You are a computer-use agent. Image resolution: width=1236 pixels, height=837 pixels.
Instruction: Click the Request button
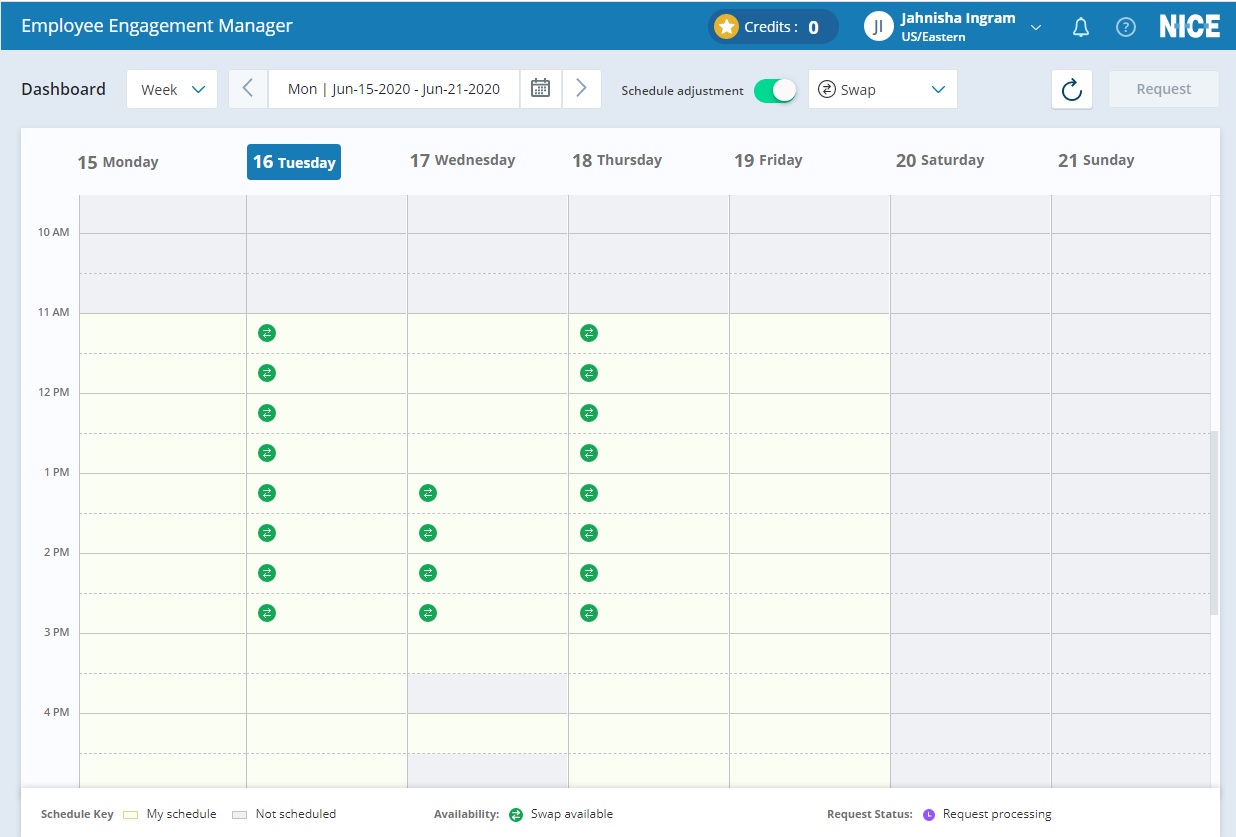pos(1163,89)
